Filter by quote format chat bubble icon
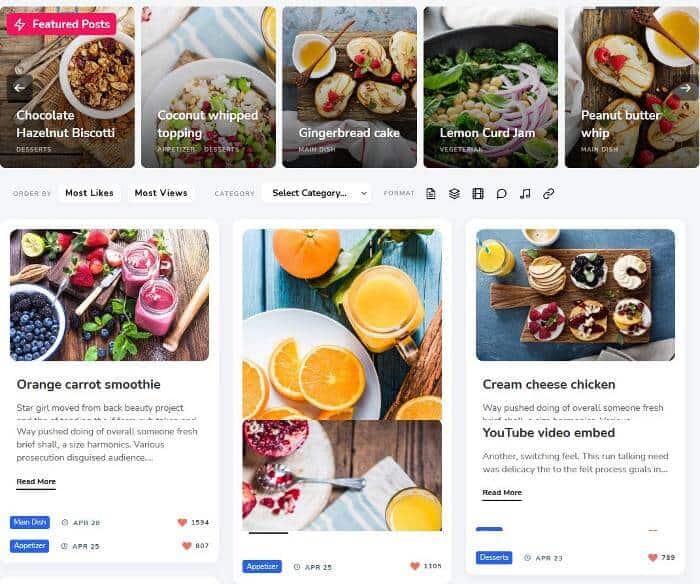This screenshot has height=584, width=700. (501, 194)
